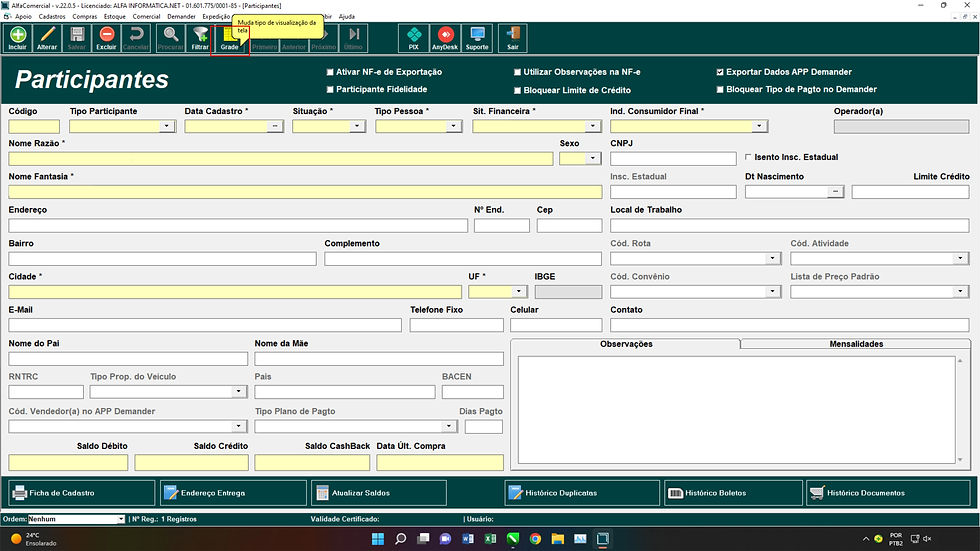980x551 pixels.
Task: Expand the Sit. Financeira dropdown
Action: click(592, 126)
